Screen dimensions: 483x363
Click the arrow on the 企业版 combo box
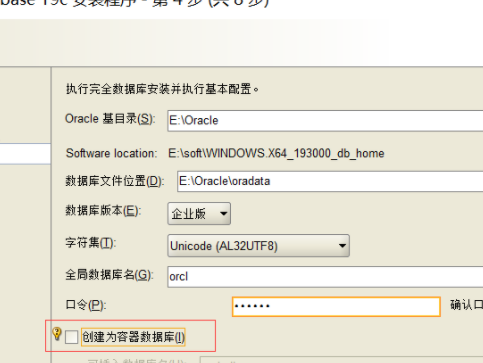point(224,213)
